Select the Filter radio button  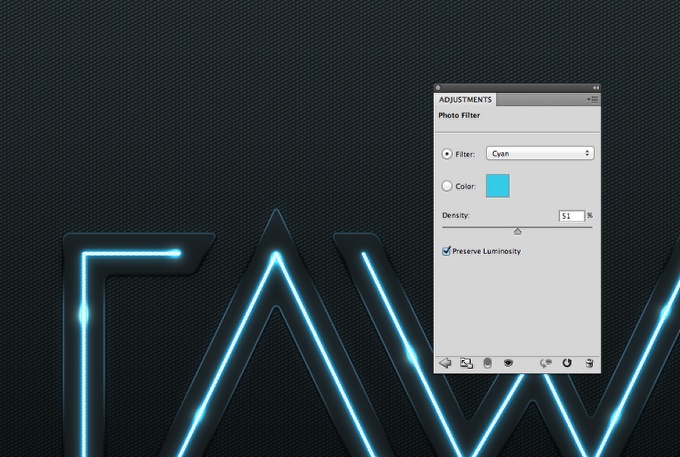coord(447,154)
